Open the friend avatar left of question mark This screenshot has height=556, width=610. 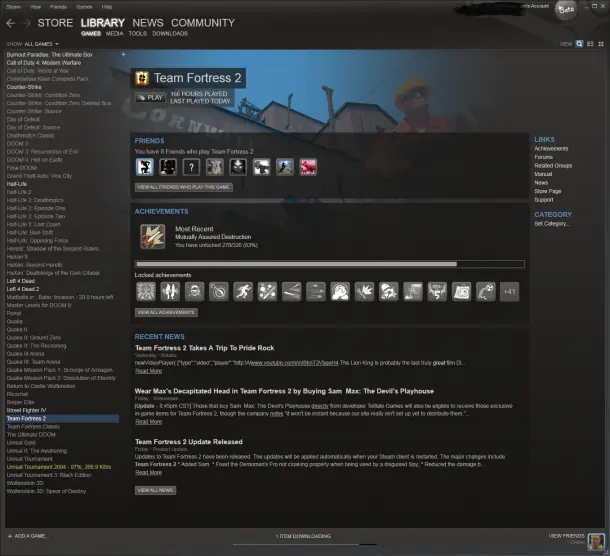[x=168, y=167]
